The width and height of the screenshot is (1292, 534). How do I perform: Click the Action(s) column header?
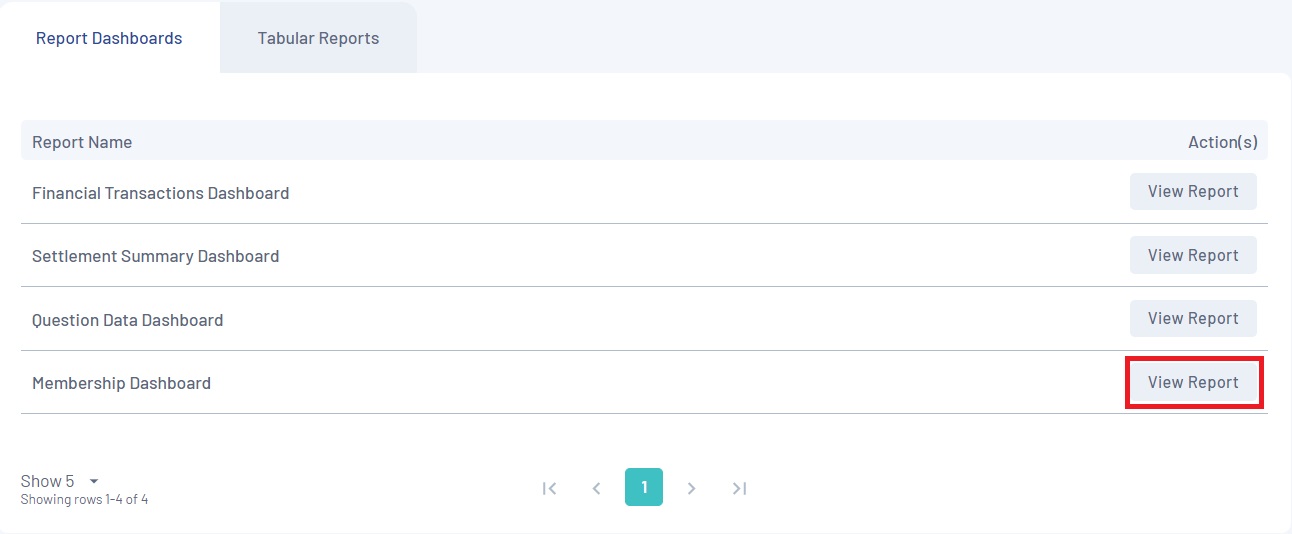click(x=1222, y=142)
